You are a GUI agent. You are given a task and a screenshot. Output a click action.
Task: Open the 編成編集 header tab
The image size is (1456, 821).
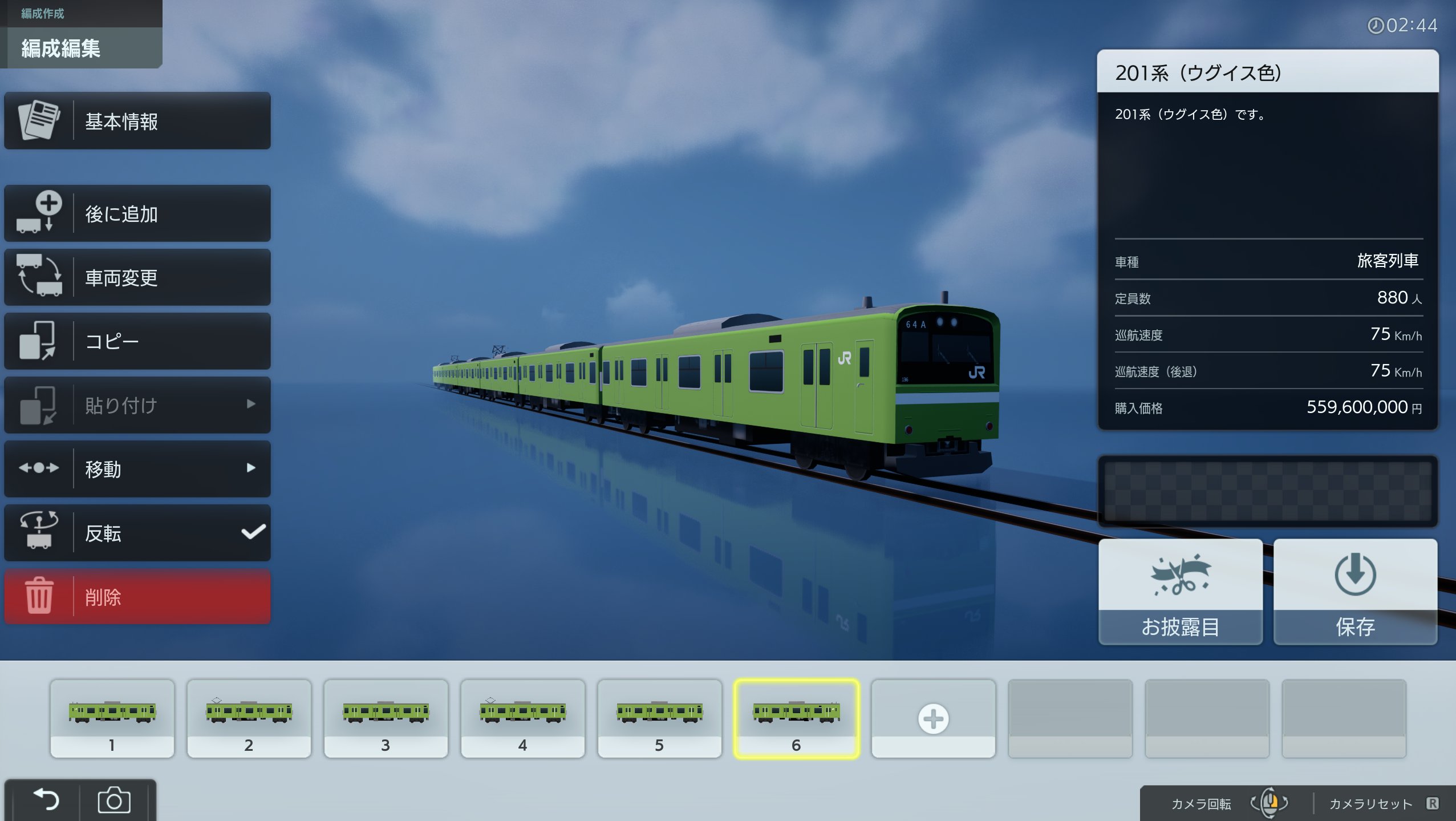point(61,48)
